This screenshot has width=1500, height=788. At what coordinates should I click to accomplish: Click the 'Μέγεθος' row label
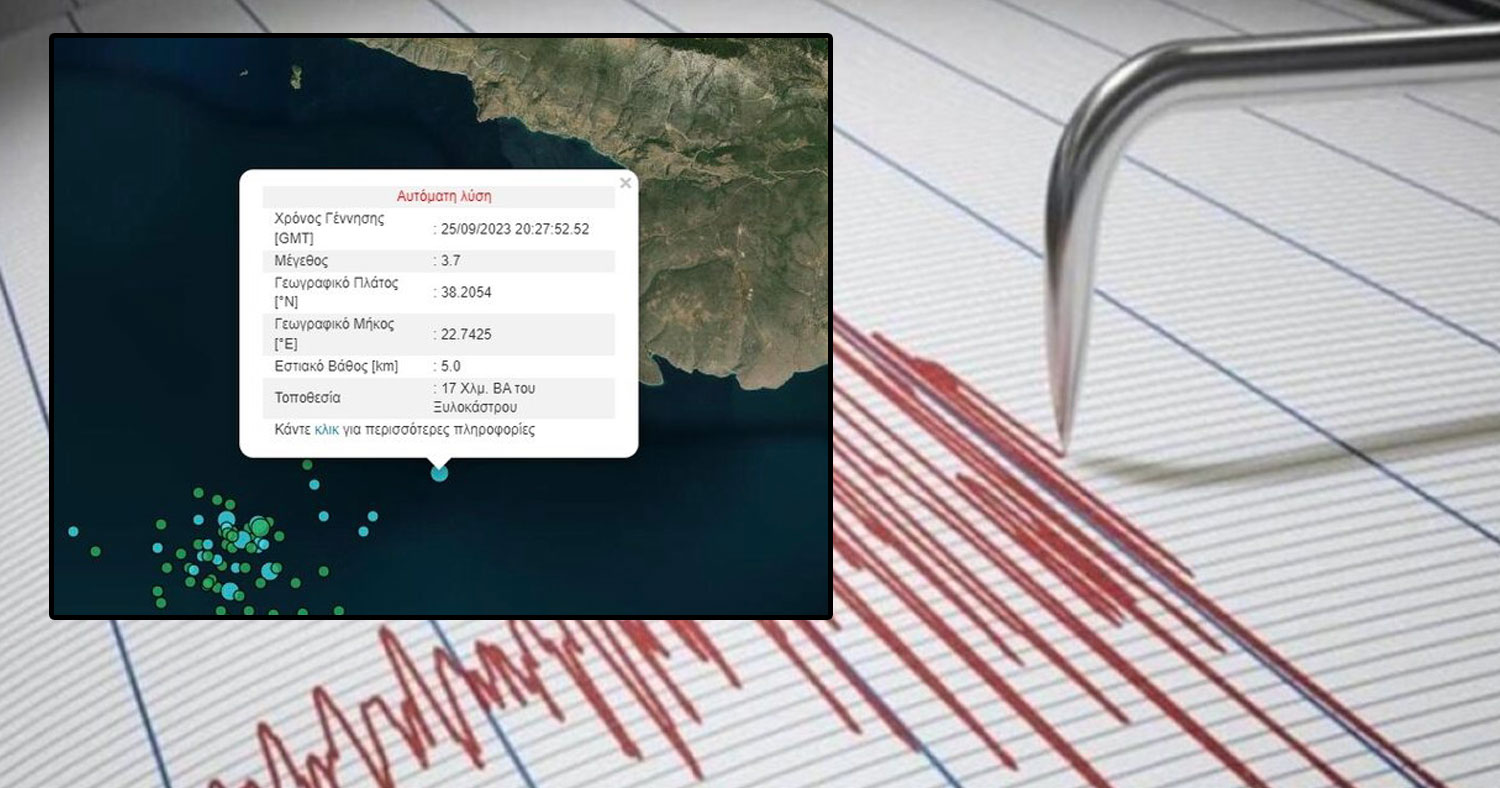pyautogui.click(x=300, y=260)
